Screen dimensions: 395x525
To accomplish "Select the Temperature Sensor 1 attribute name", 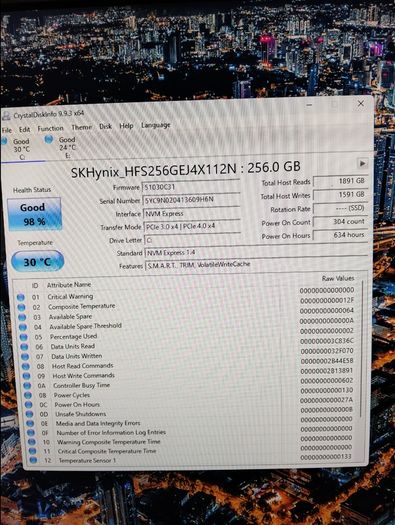I will point(87,460).
